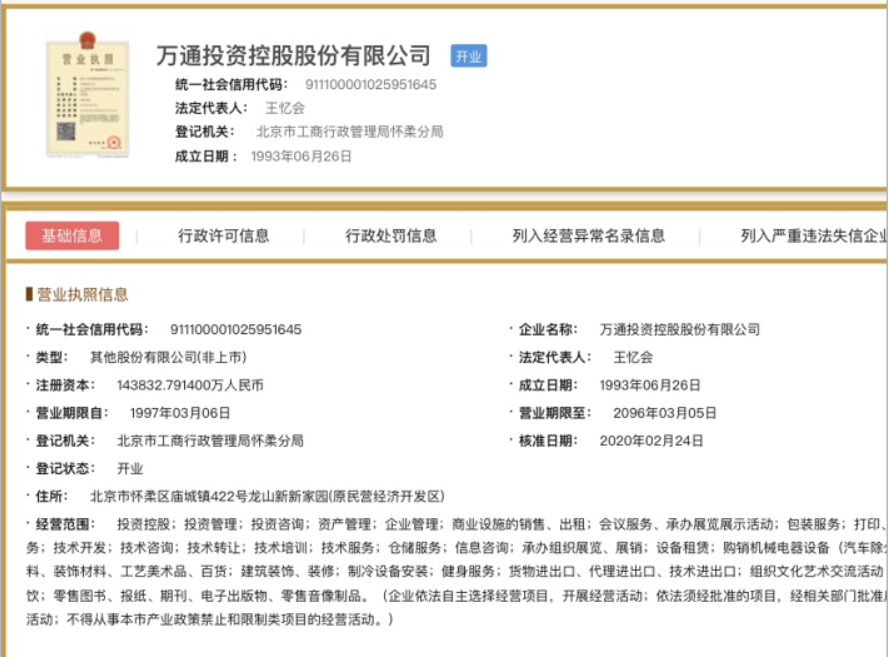Click the 住所 address text

pyautogui.click(x=267, y=496)
